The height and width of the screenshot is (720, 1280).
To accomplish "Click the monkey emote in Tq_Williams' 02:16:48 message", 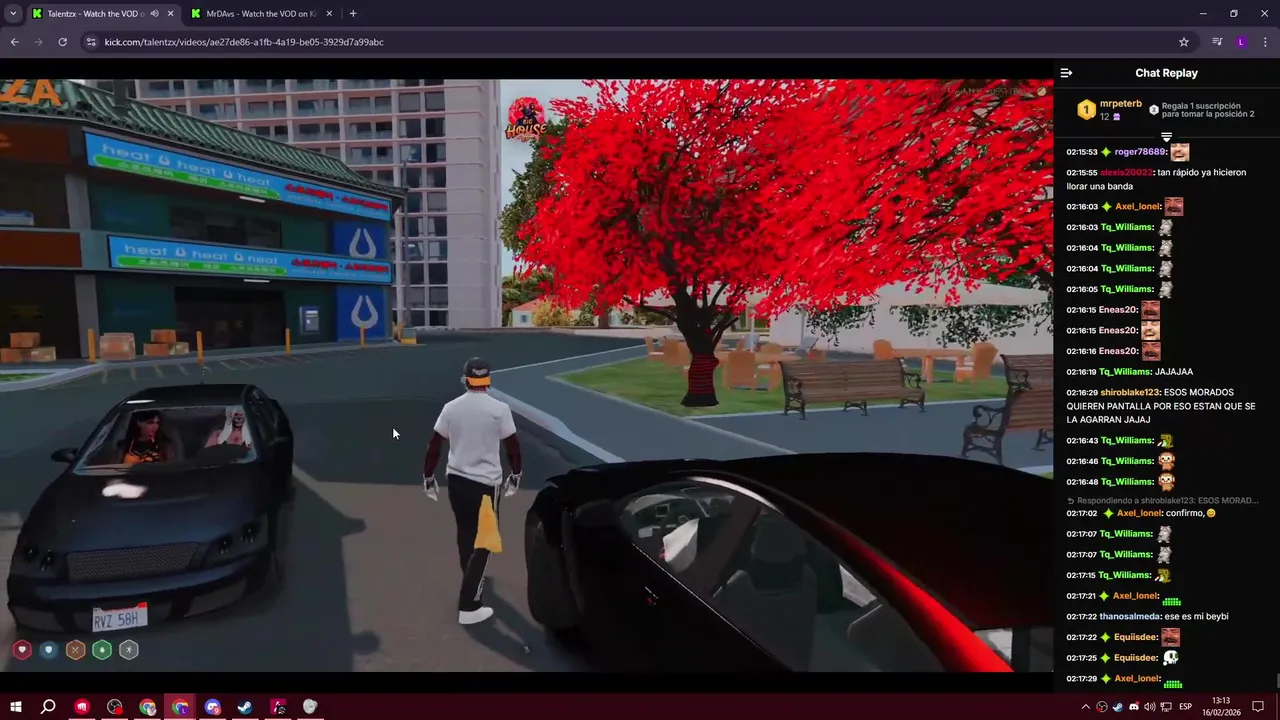I will click(x=1166, y=482).
